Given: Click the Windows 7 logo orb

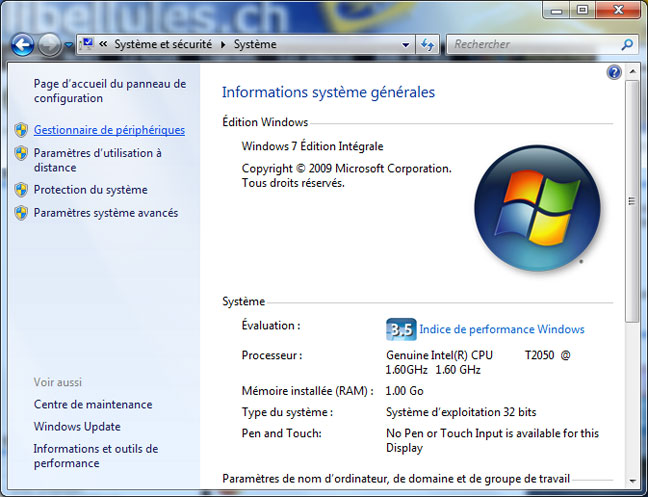Looking at the screenshot, I should [537, 208].
